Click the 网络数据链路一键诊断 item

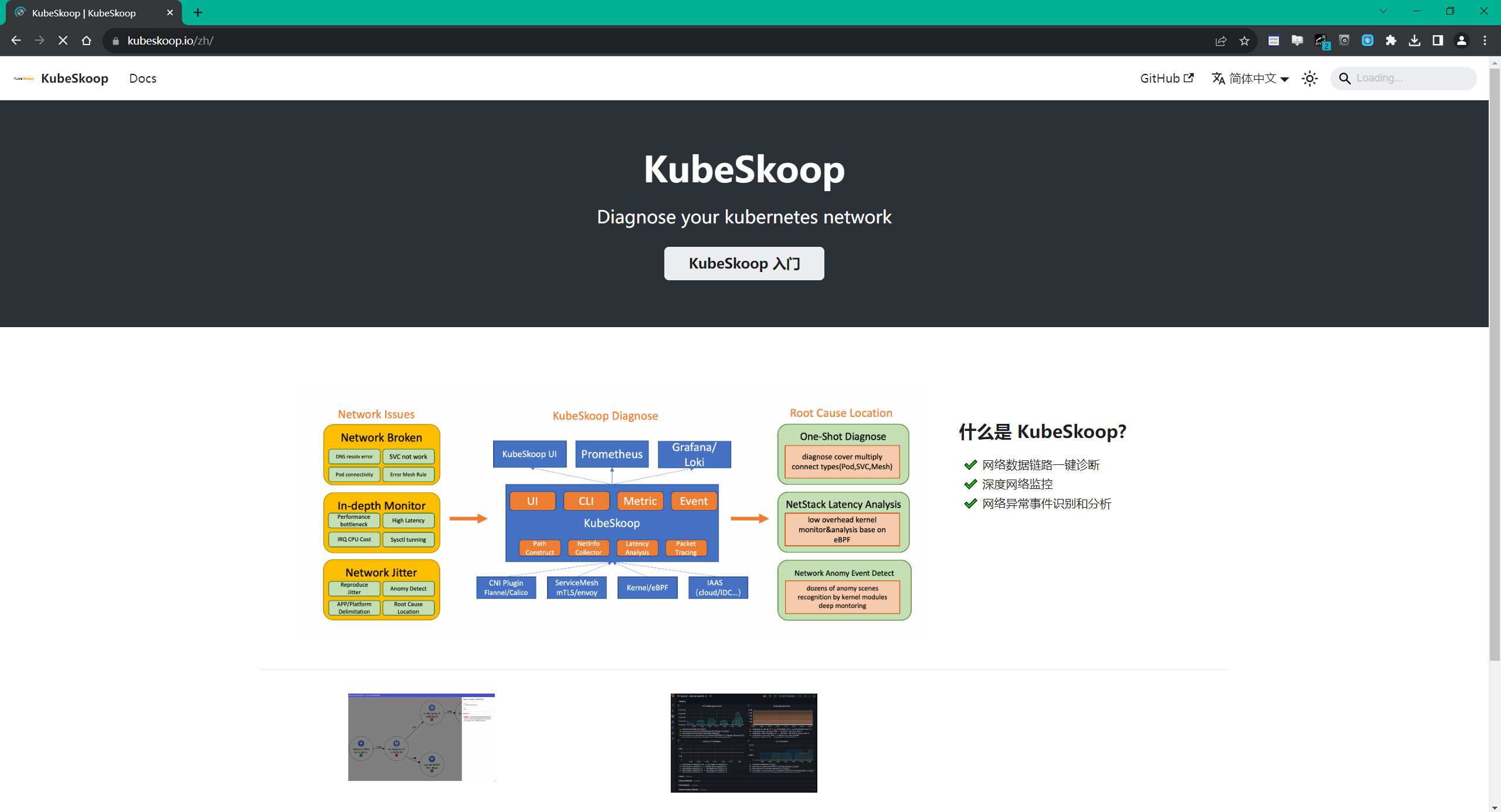point(1041,465)
